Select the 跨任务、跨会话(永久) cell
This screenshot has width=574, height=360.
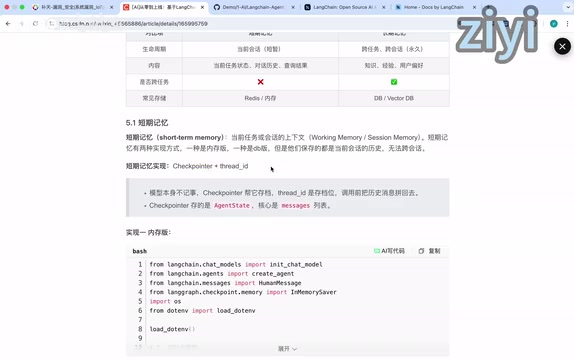pos(394,49)
